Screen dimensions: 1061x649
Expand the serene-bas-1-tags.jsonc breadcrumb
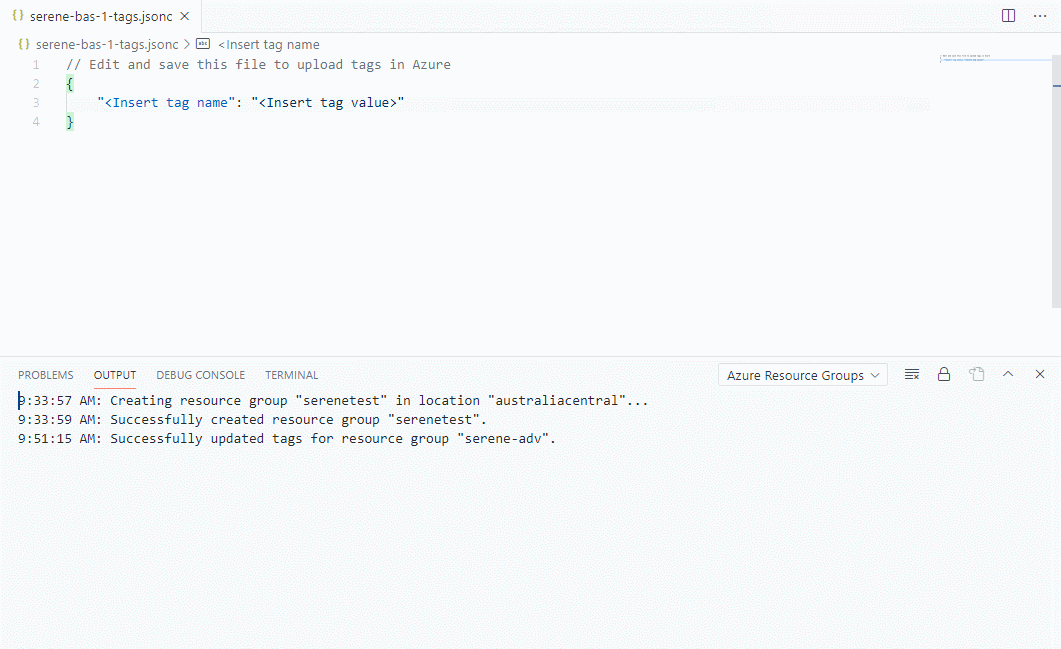(105, 44)
